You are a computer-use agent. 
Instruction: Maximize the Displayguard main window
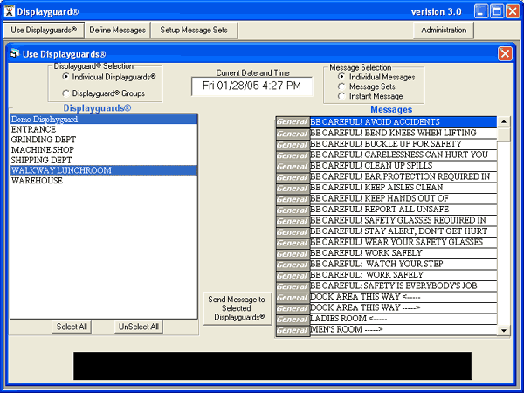pyautogui.click(x=497, y=11)
